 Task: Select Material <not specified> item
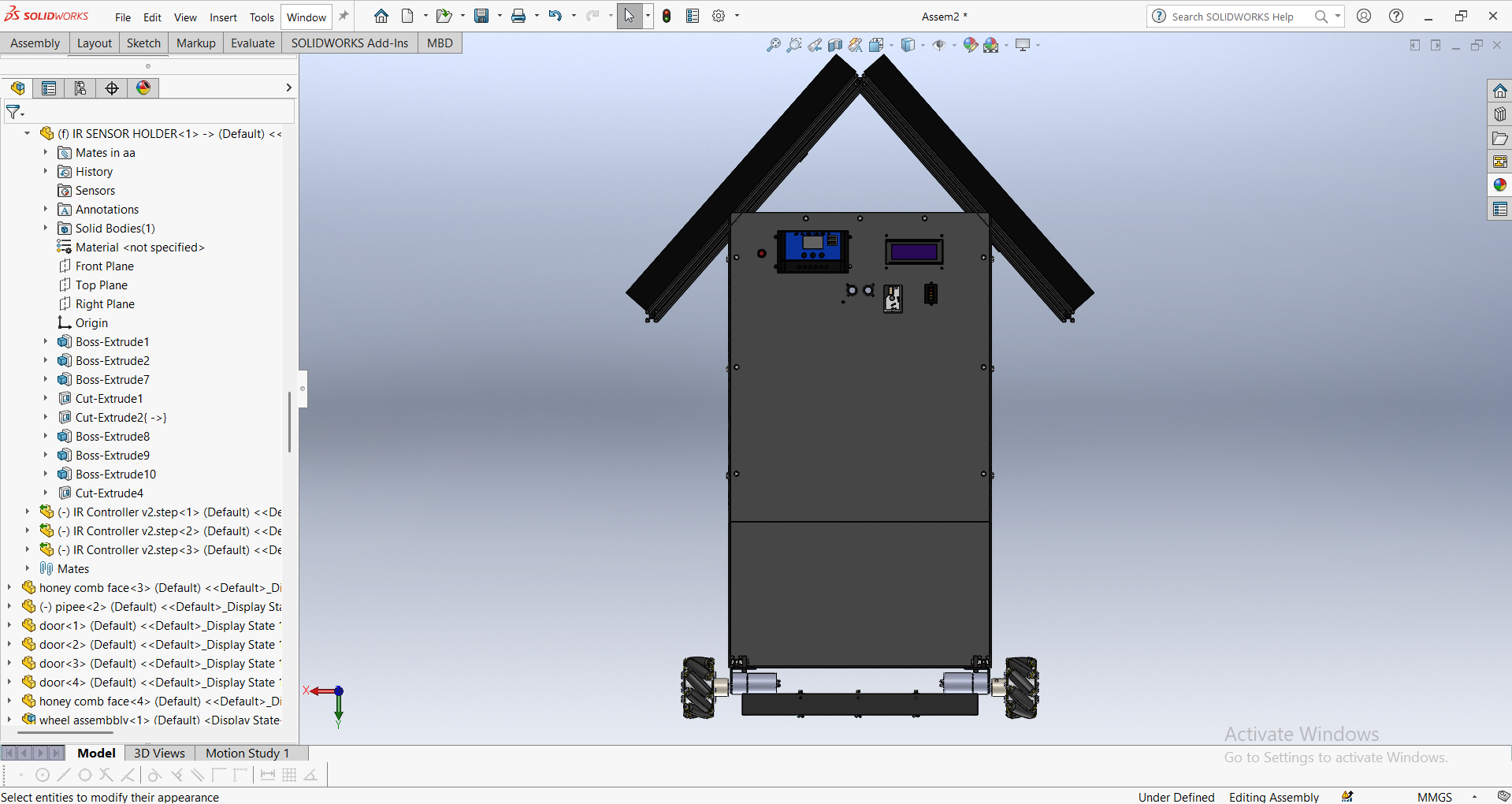139,248
